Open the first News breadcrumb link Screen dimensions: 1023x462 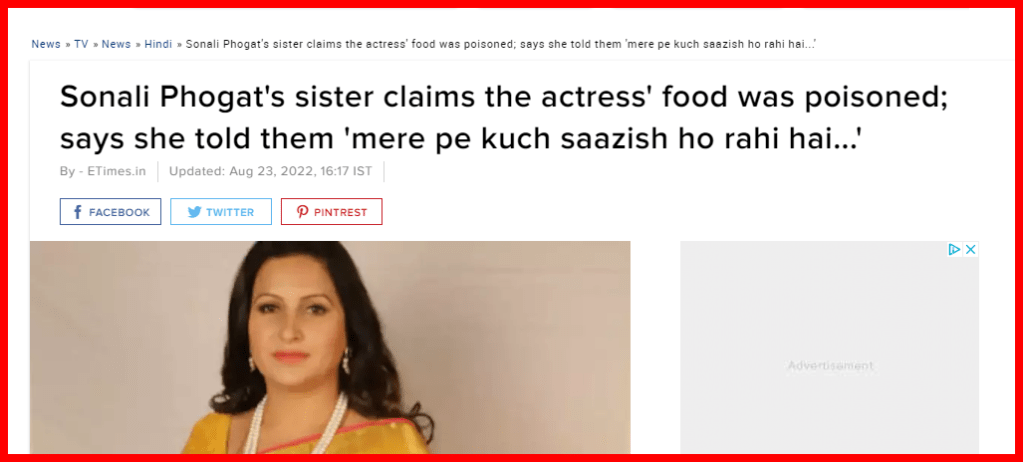click(x=46, y=44)
